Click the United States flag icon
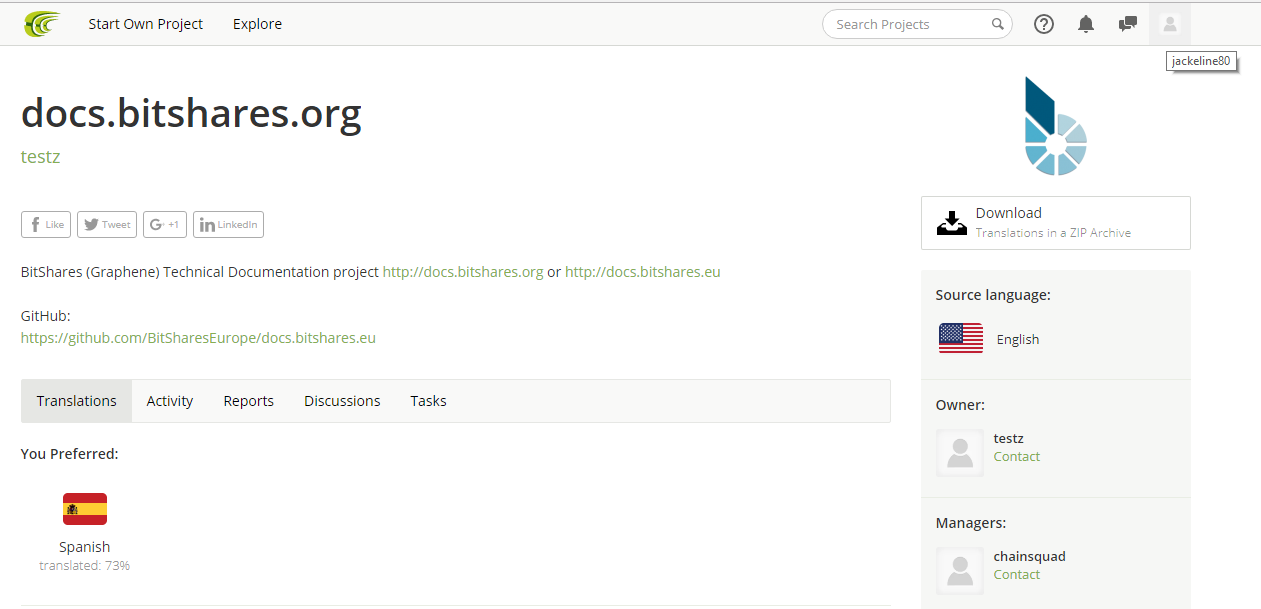The image size is (1261, 609). pyautogui.click(x=961, y=338)
